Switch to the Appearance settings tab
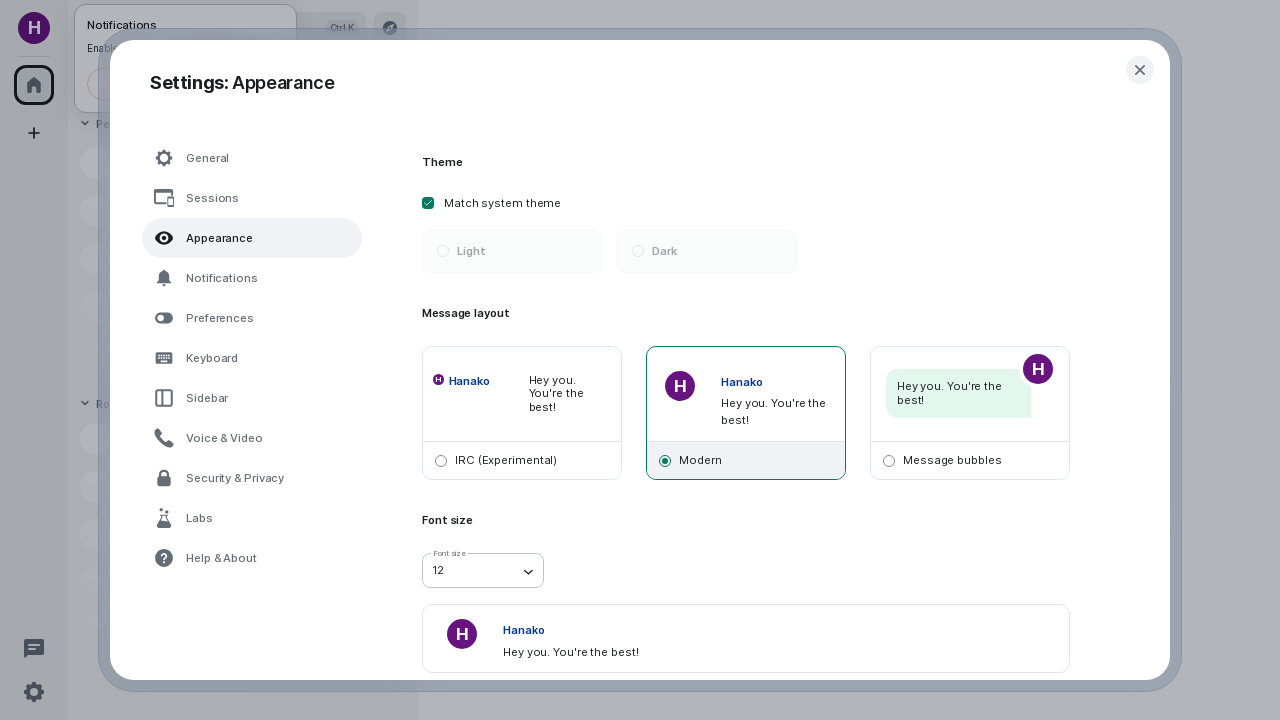1280x720 pixels. click(x=219, y=238)
